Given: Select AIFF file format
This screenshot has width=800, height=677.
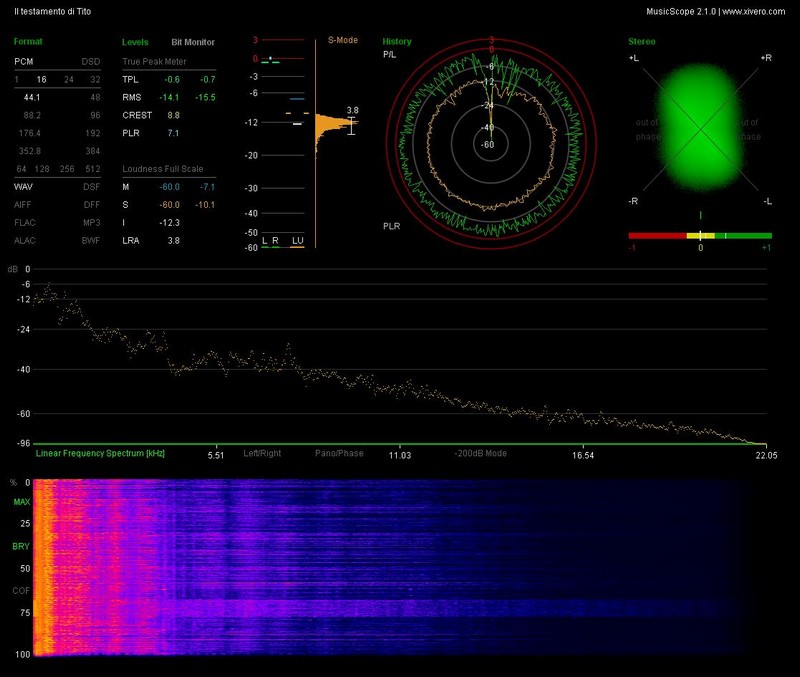Looking at the screenshot, I should point(23,205).
